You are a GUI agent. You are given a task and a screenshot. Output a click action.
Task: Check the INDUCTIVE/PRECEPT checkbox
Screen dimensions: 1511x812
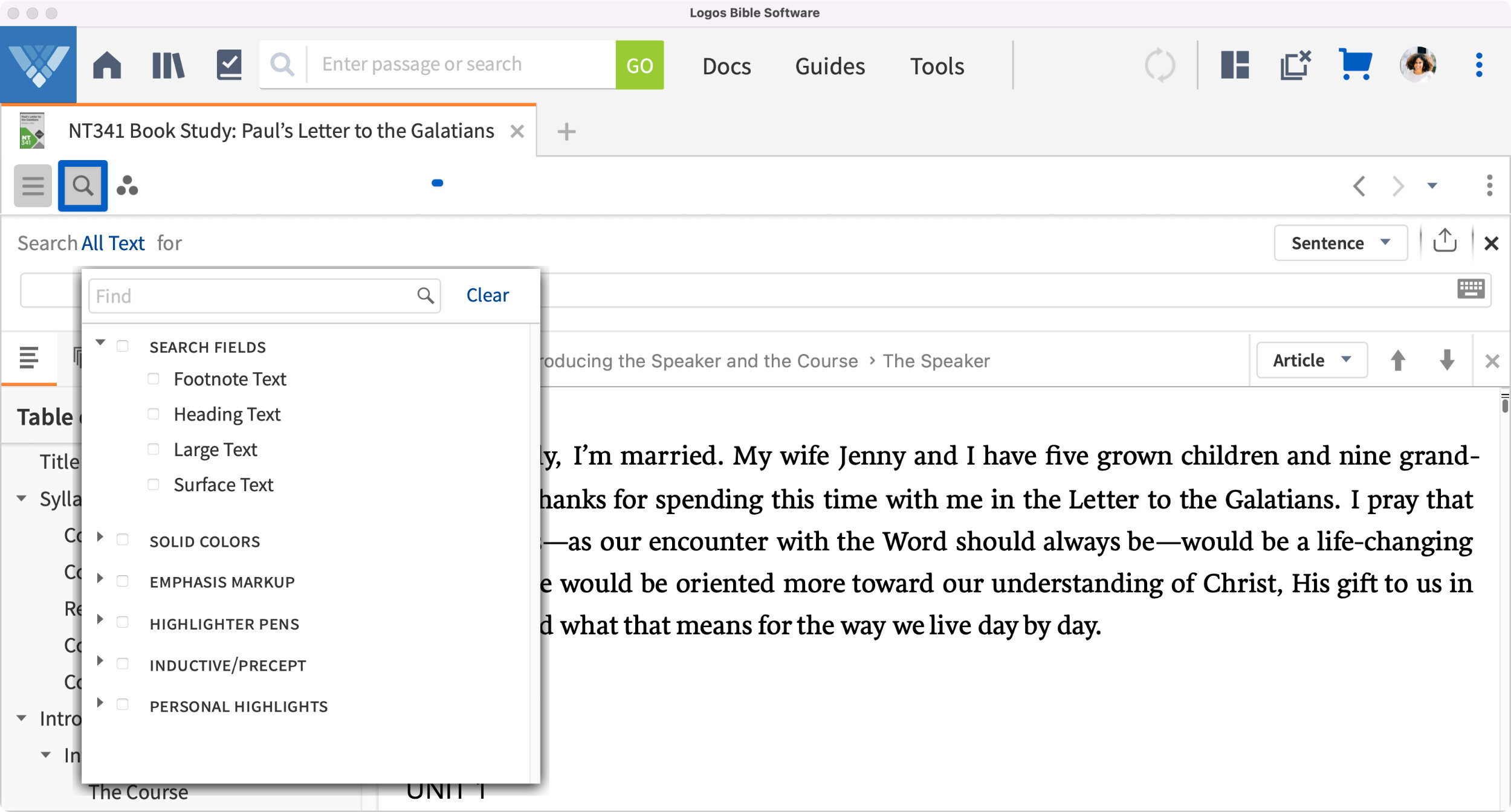[x=123, y=663]
